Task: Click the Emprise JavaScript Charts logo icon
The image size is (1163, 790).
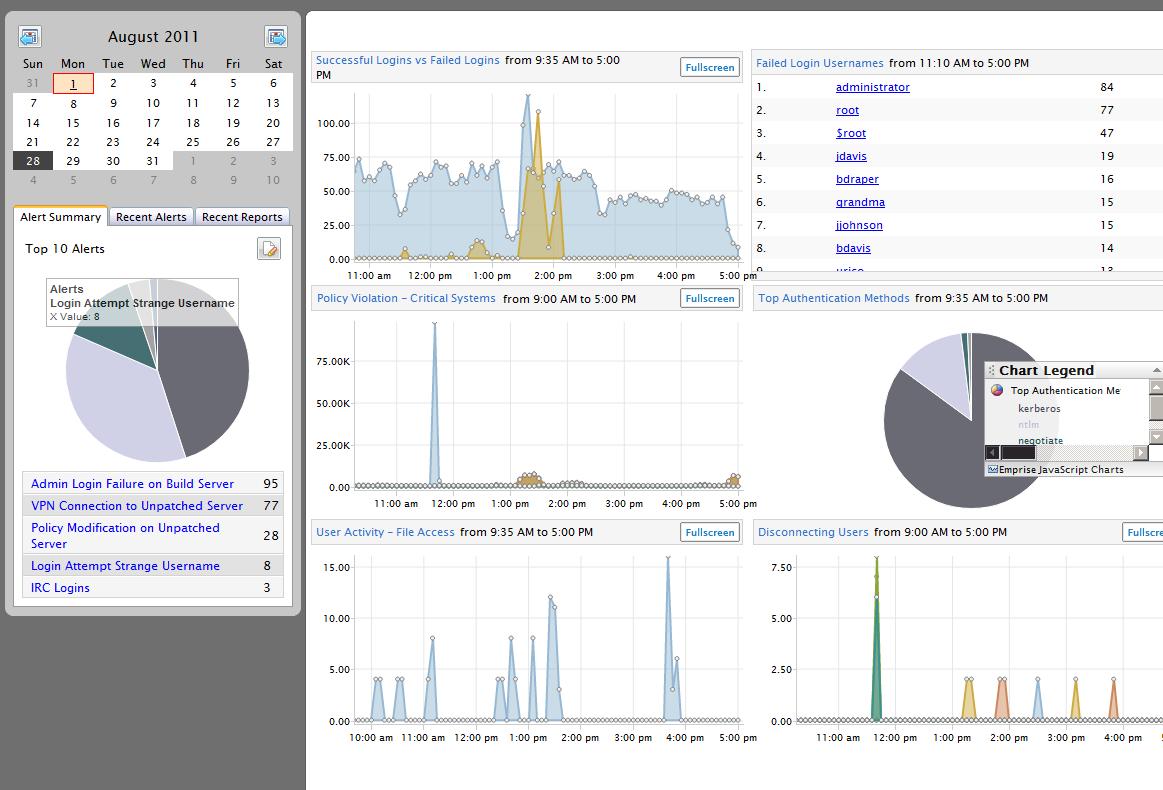Action: (x=992, y=470)
